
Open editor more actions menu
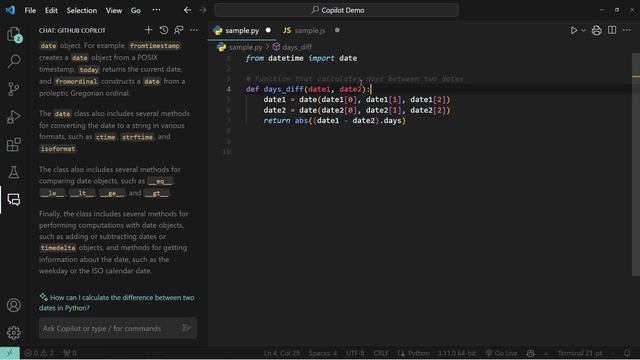click(627, 30)
